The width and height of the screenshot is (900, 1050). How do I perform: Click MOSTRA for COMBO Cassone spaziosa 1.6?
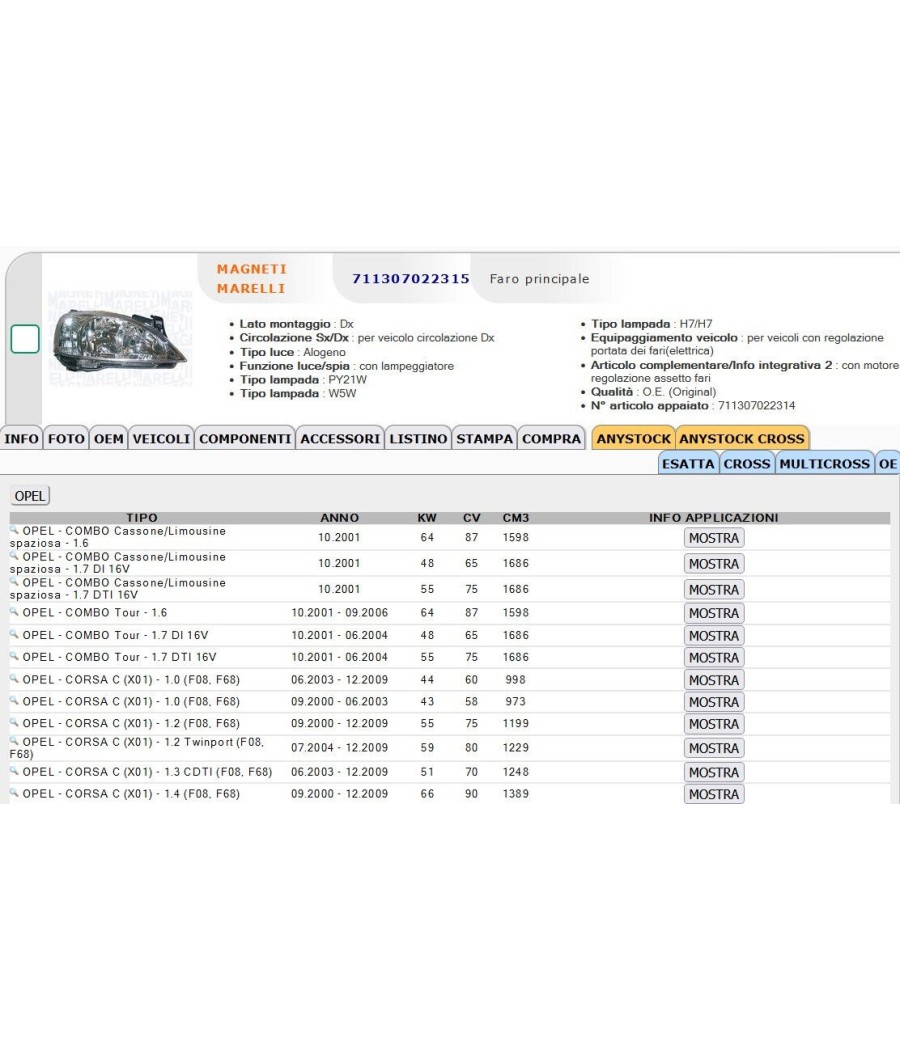[x=714, y=538]
